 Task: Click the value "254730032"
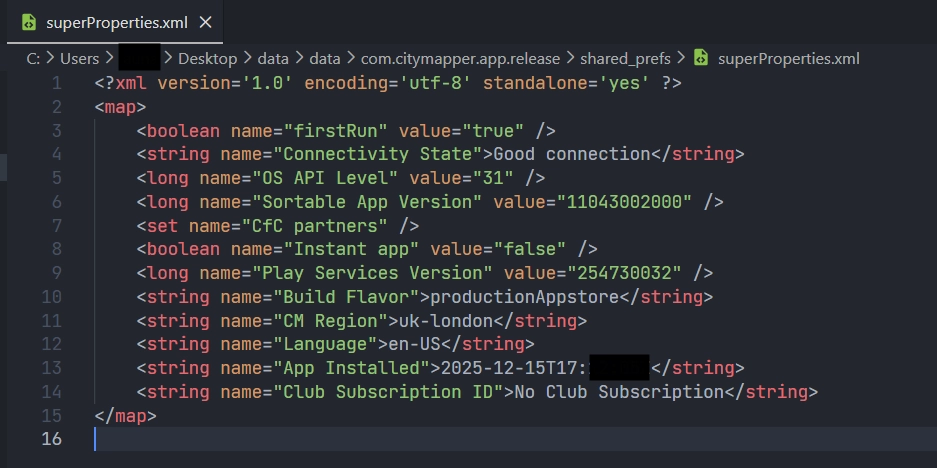(625, 273)
